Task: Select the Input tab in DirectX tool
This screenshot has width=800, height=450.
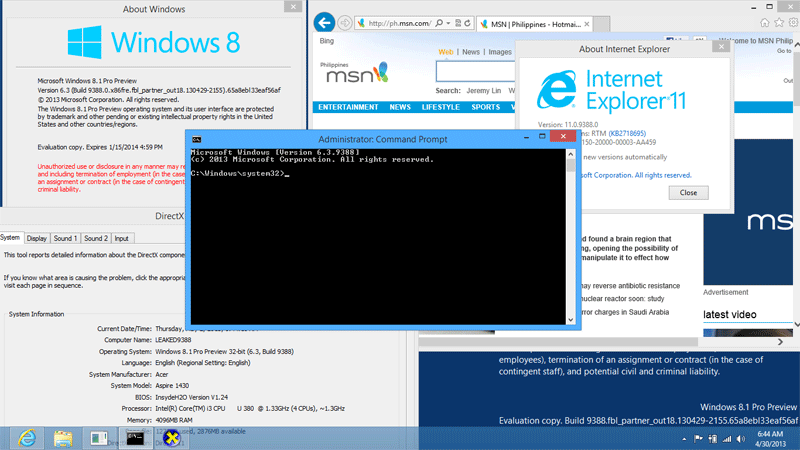Action: tap(121, 238)
